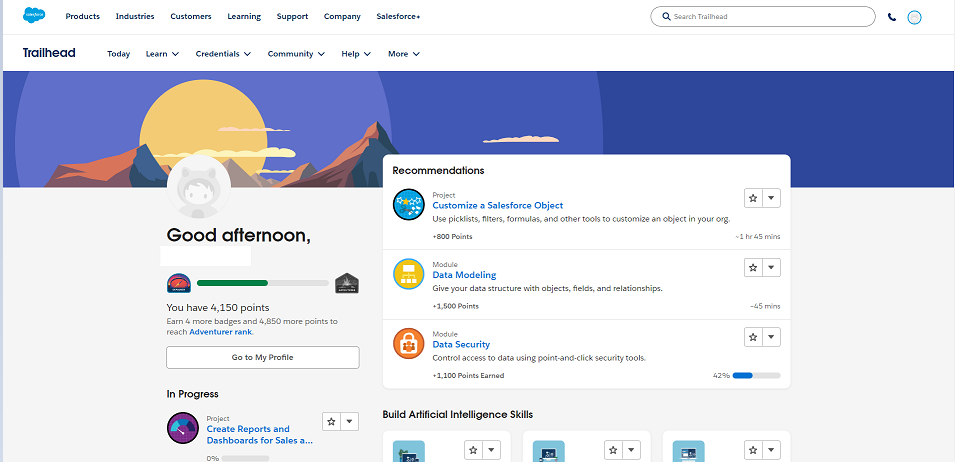Image resolution: width=955 pixels, height=462 pixels.
Task: Open the Company menu
Action: pyautogui.click(x=342, y=16)
